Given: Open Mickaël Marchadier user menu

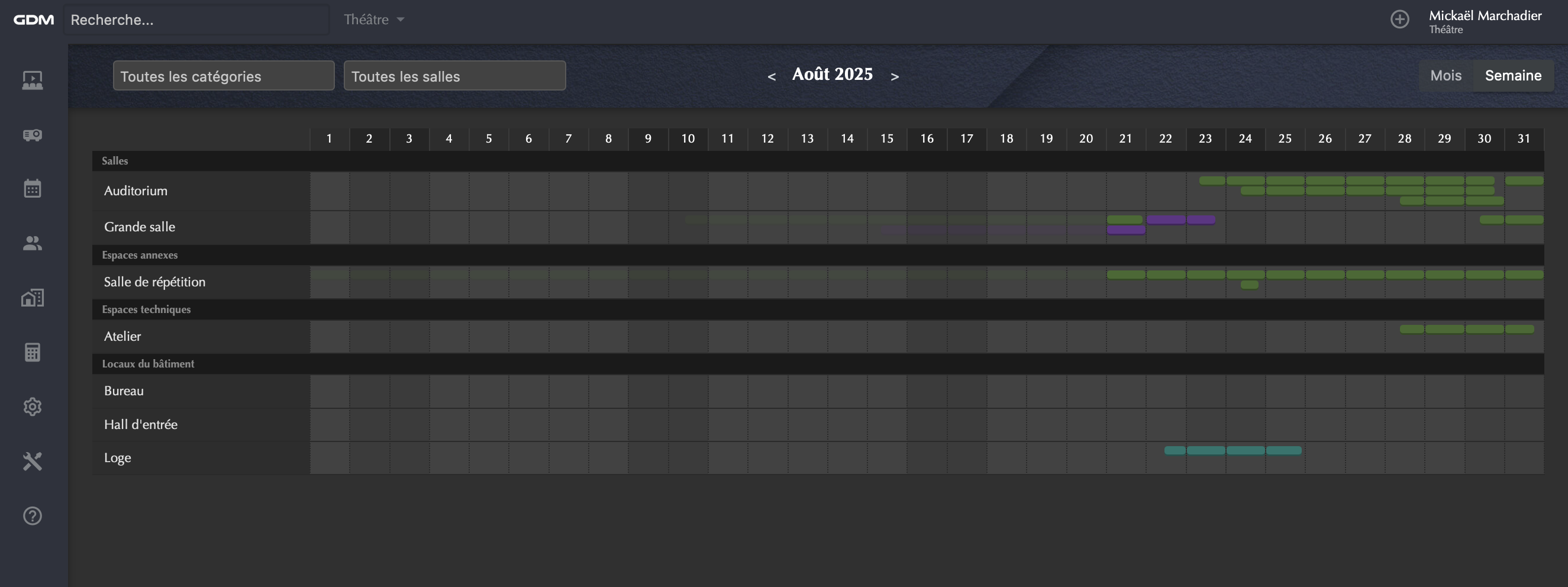Looking at the screenshot, I should (1485, 21).
